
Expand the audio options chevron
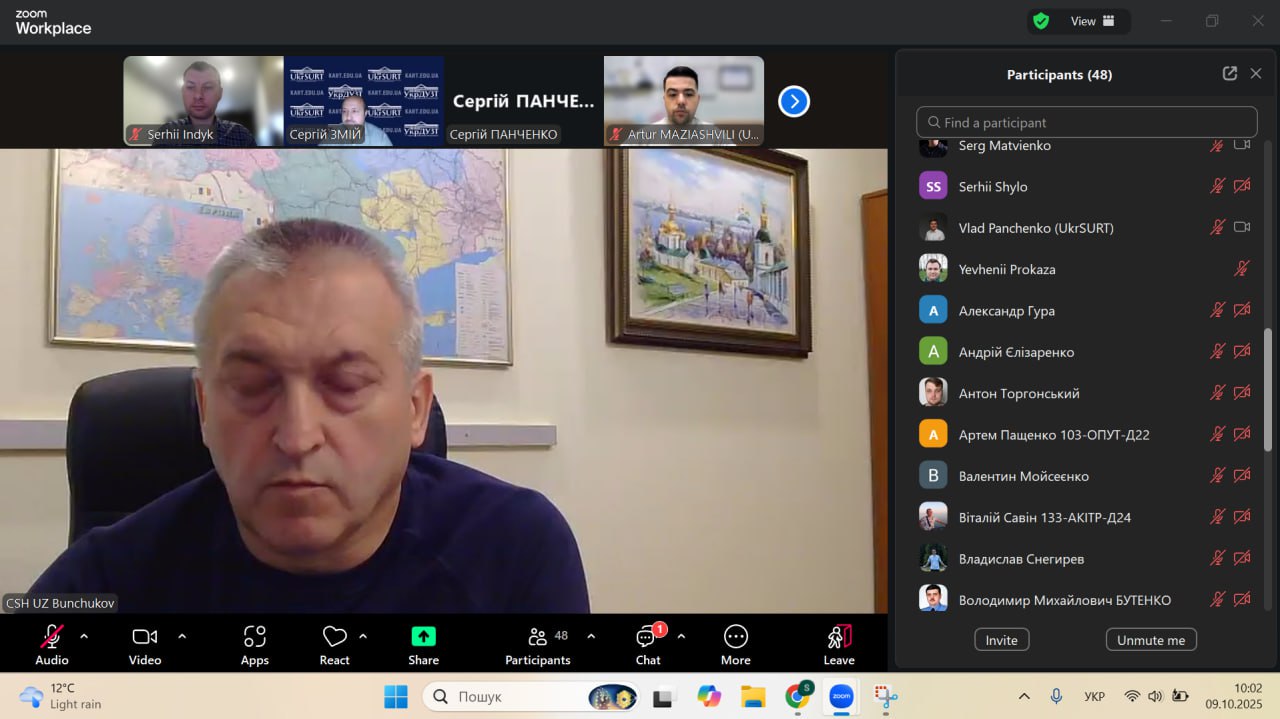(x=84, y=636)
